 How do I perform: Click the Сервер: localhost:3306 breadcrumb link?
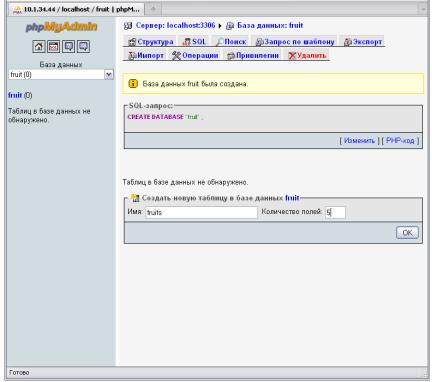tap(175, 25)
